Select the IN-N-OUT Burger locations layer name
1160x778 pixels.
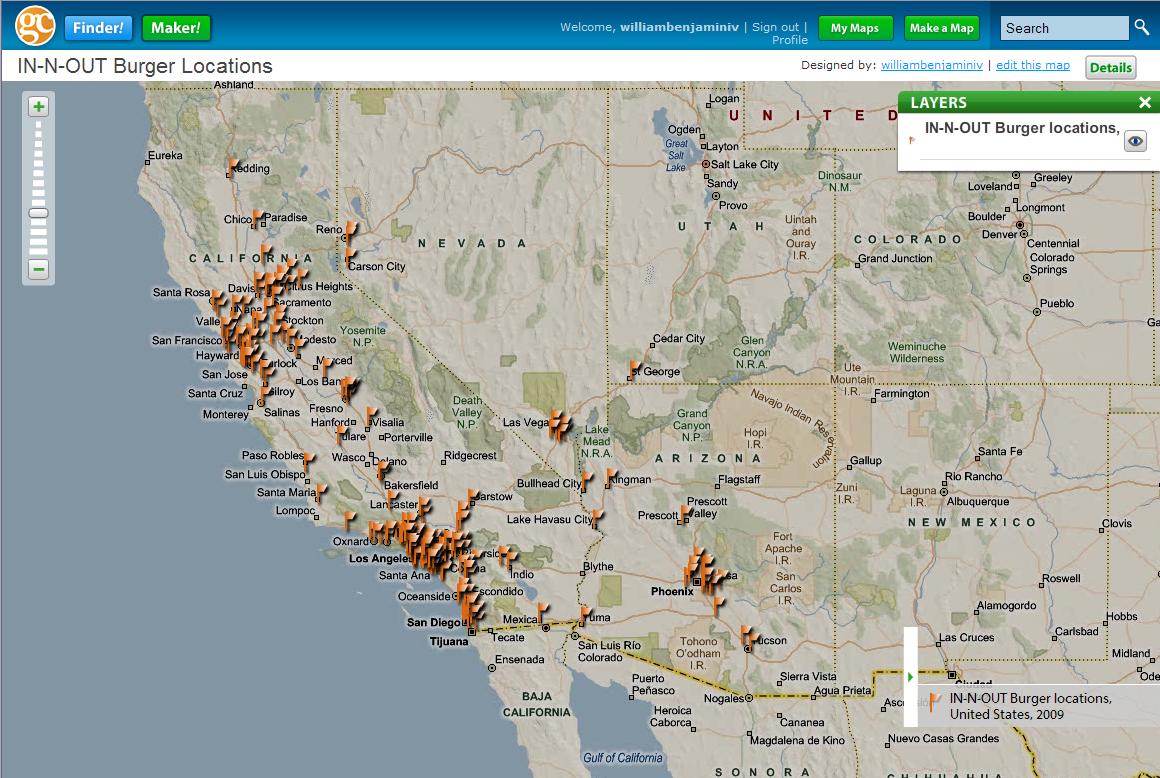[x=1022, y=128]
